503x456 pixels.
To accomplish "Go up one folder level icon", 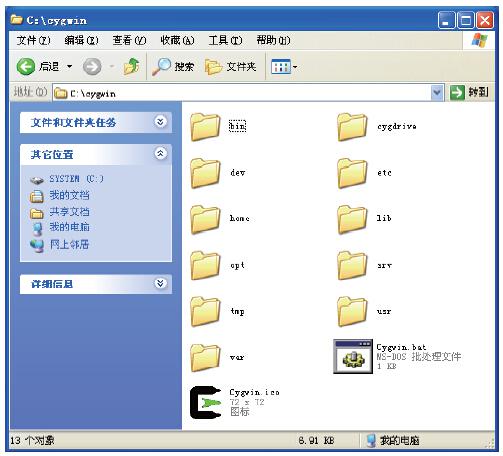I will (132, 67).
